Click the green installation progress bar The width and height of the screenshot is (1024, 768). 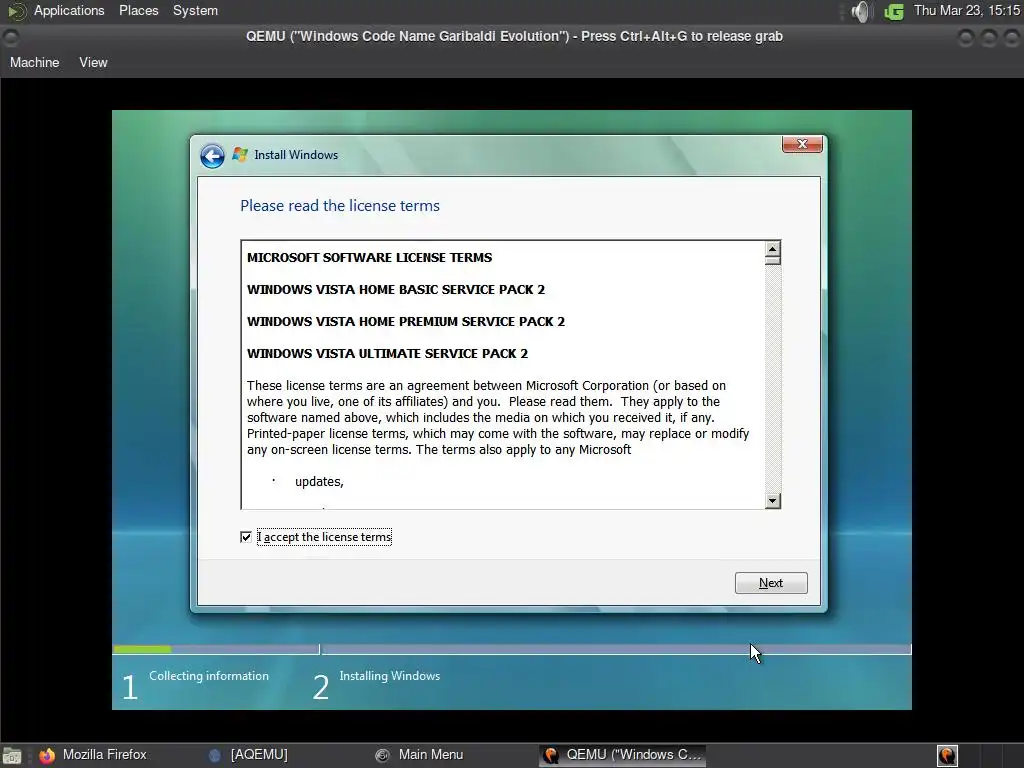coord(142,649)
